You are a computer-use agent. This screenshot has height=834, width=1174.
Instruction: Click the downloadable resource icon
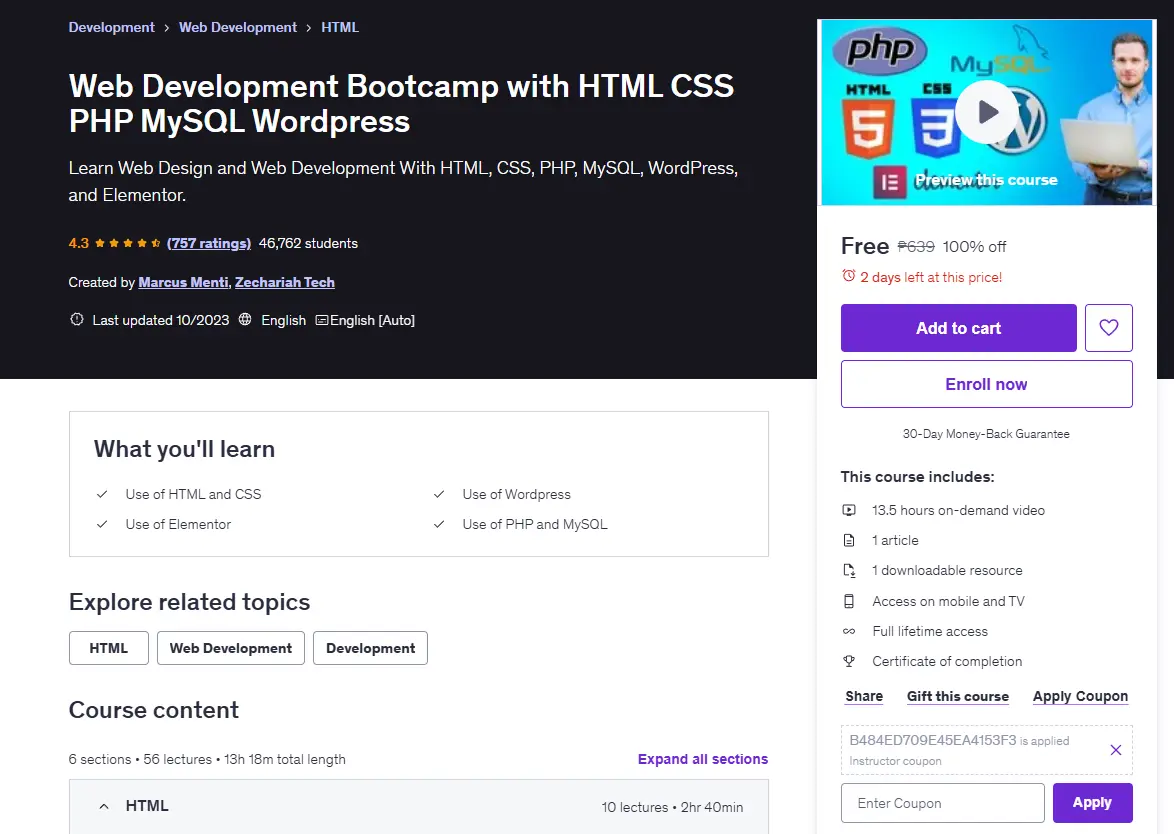[849, 570]
